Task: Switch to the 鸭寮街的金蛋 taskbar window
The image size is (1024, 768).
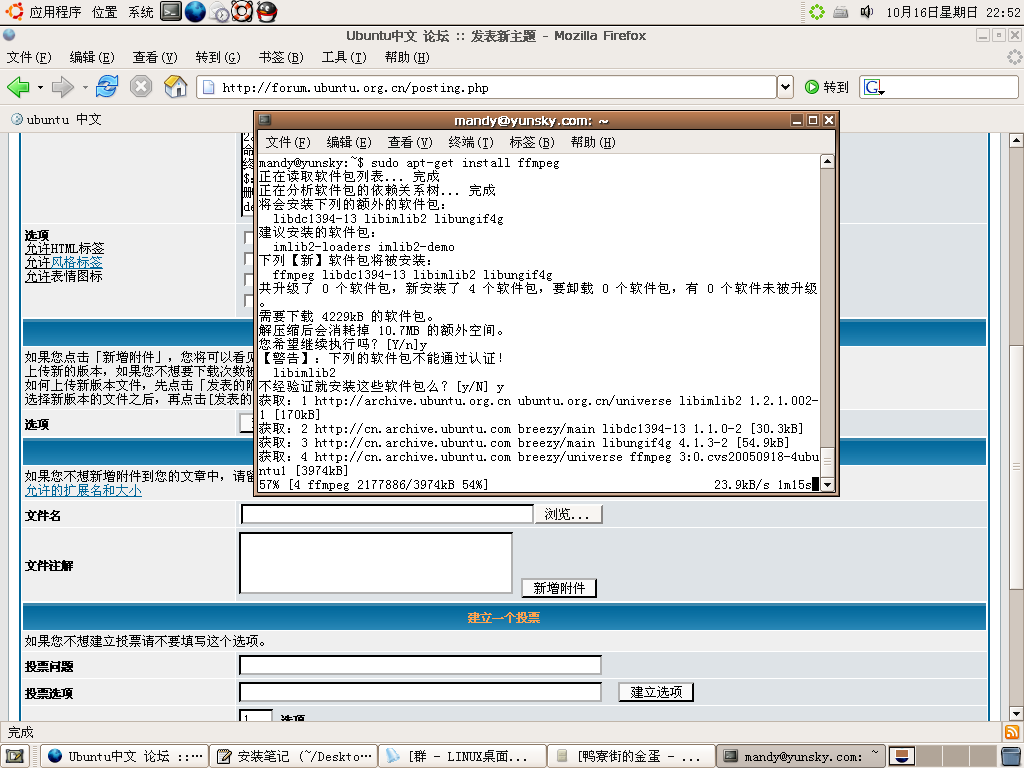Action: [x=631, y=756]
